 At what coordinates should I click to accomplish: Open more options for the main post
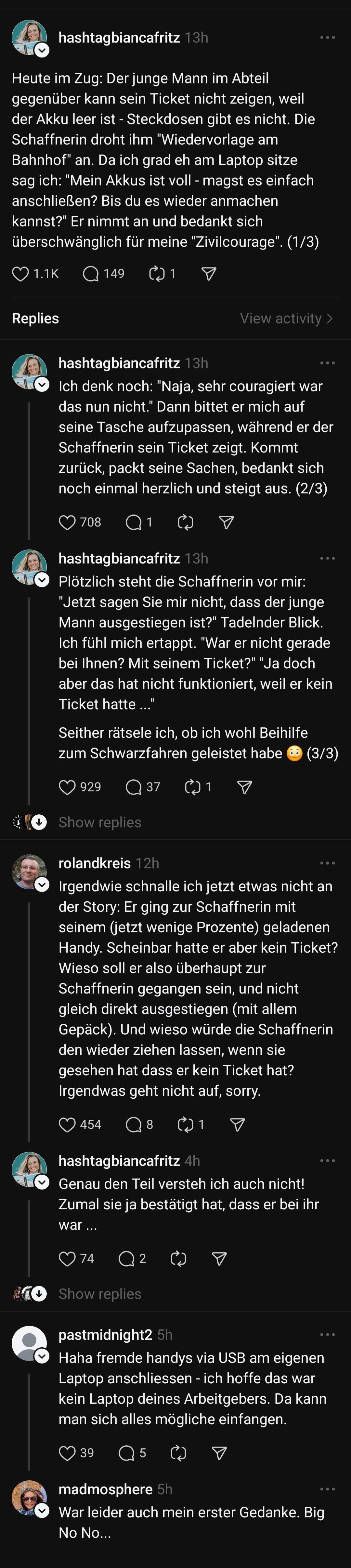[327, 38]
